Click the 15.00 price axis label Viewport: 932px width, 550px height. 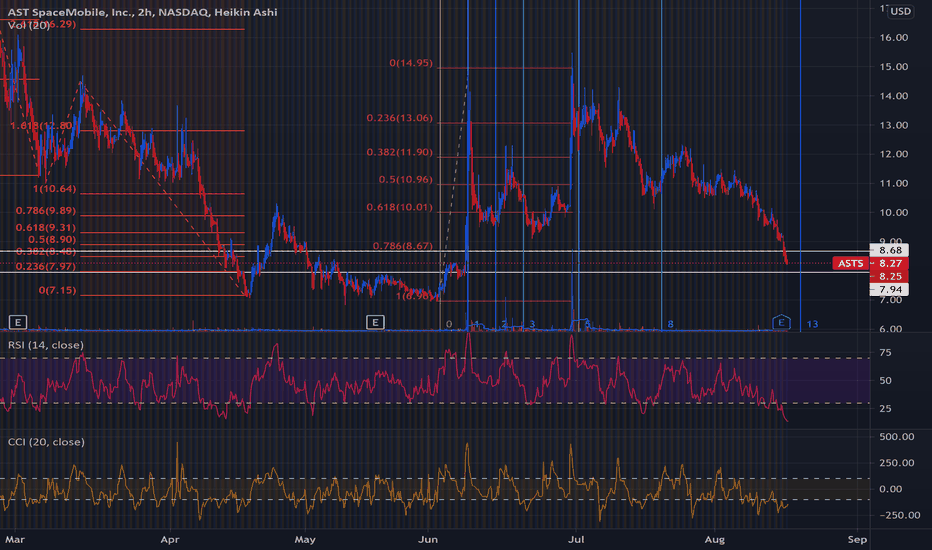(893, 67)
